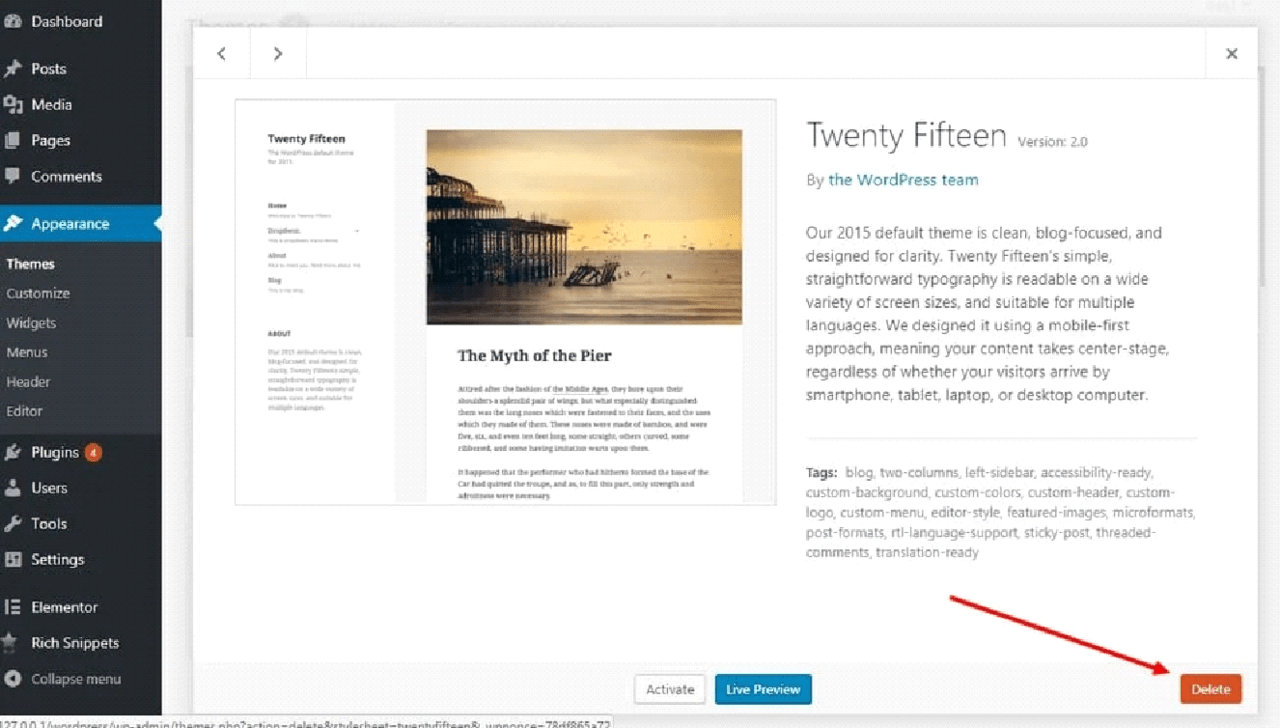Open the Elementor menu label
Image resolution: width=1280 pixels, height=728 pixels.
tap(64, 607)
